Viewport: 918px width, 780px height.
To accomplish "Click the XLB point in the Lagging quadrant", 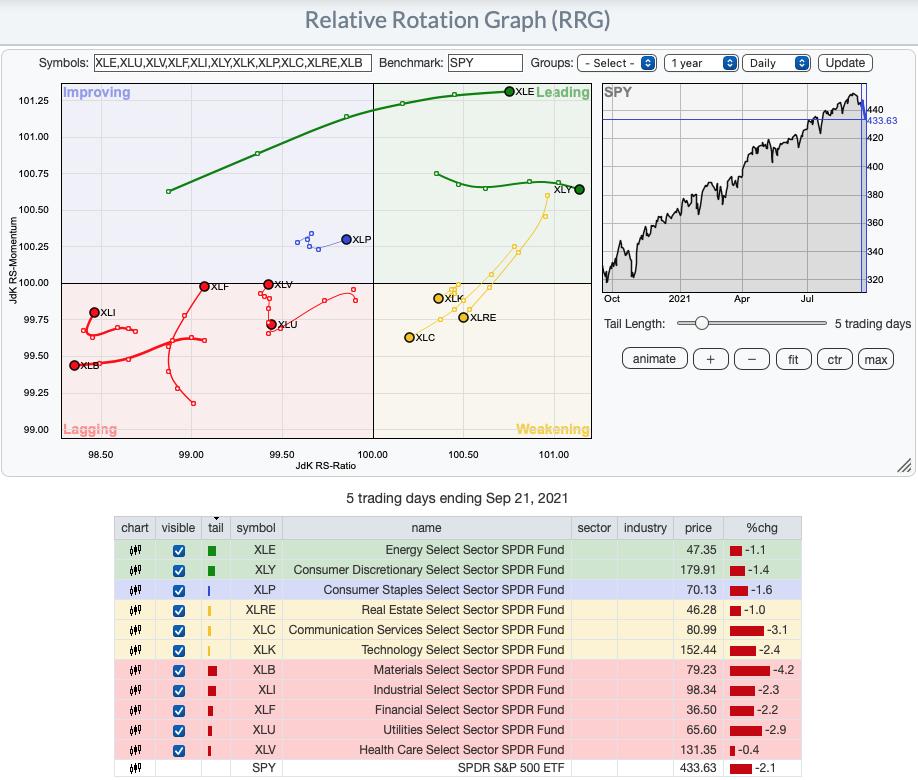I will click(74, 365).
